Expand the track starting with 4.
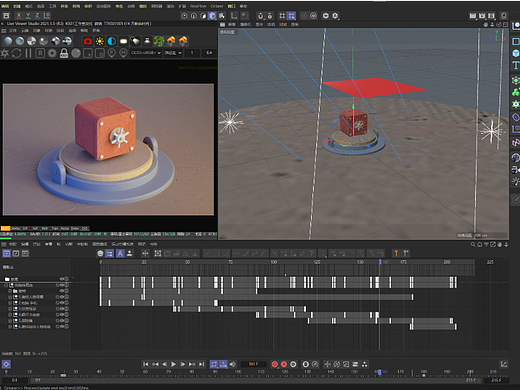Viewport: 520px width, 390px height. (x=10, y=315)
